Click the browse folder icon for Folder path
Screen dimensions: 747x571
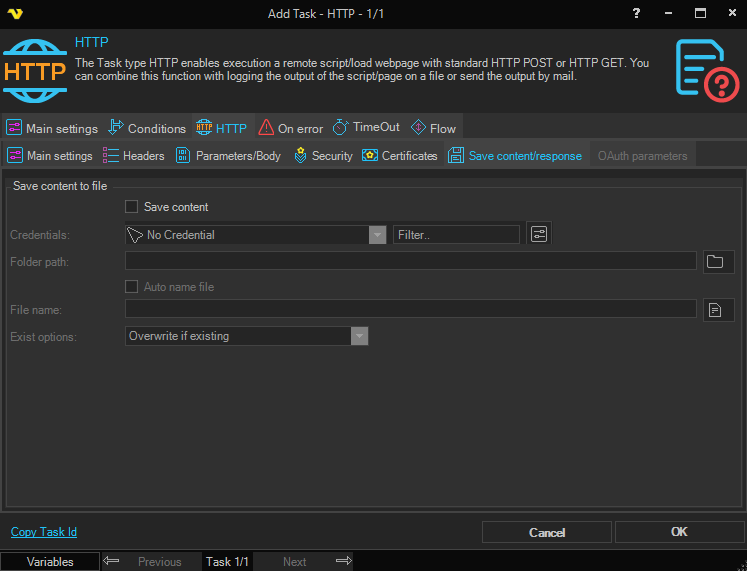pos(714,261)
